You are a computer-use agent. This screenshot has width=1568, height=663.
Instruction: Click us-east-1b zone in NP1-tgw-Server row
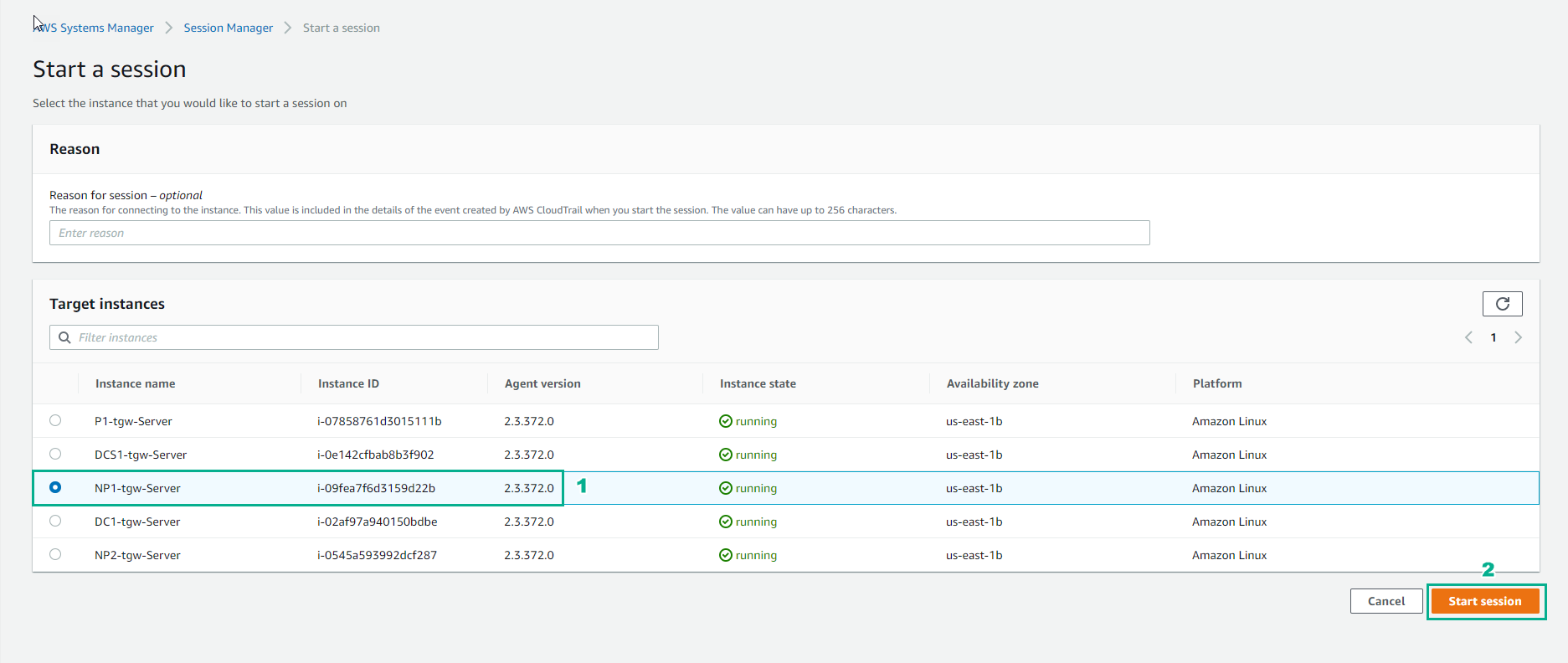tap(974, 488)
